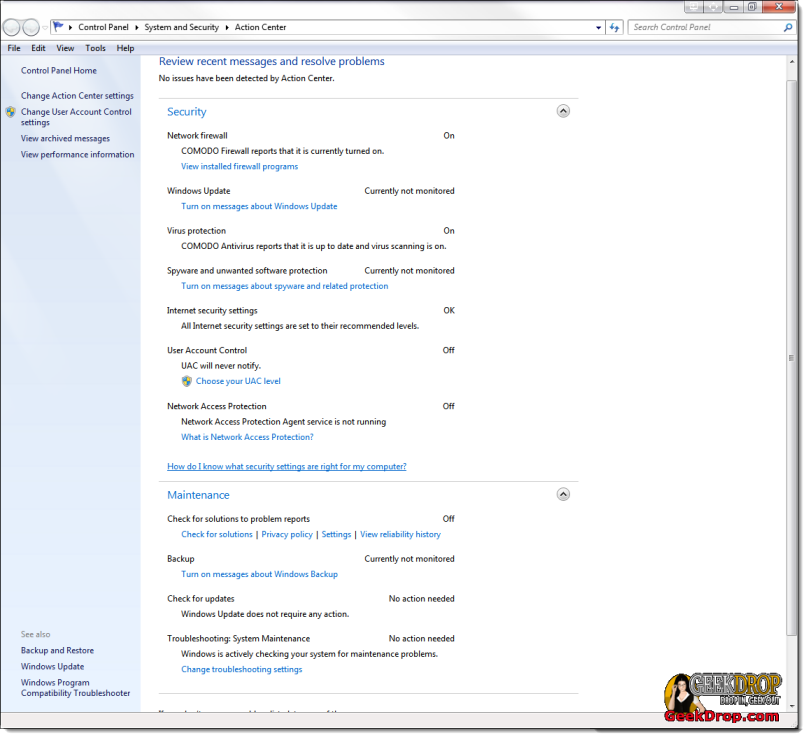The image size is (807, 737).
Task: Click View installed firewall programs
Action: [239, 166]
